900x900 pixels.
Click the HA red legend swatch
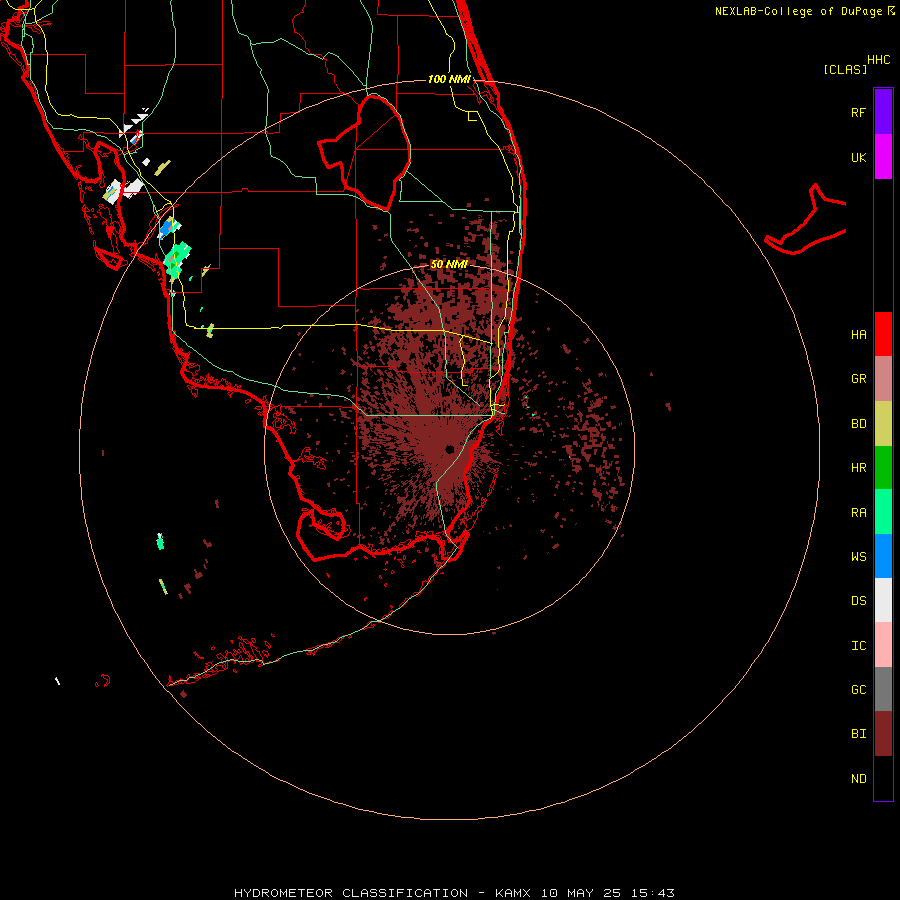883,334
